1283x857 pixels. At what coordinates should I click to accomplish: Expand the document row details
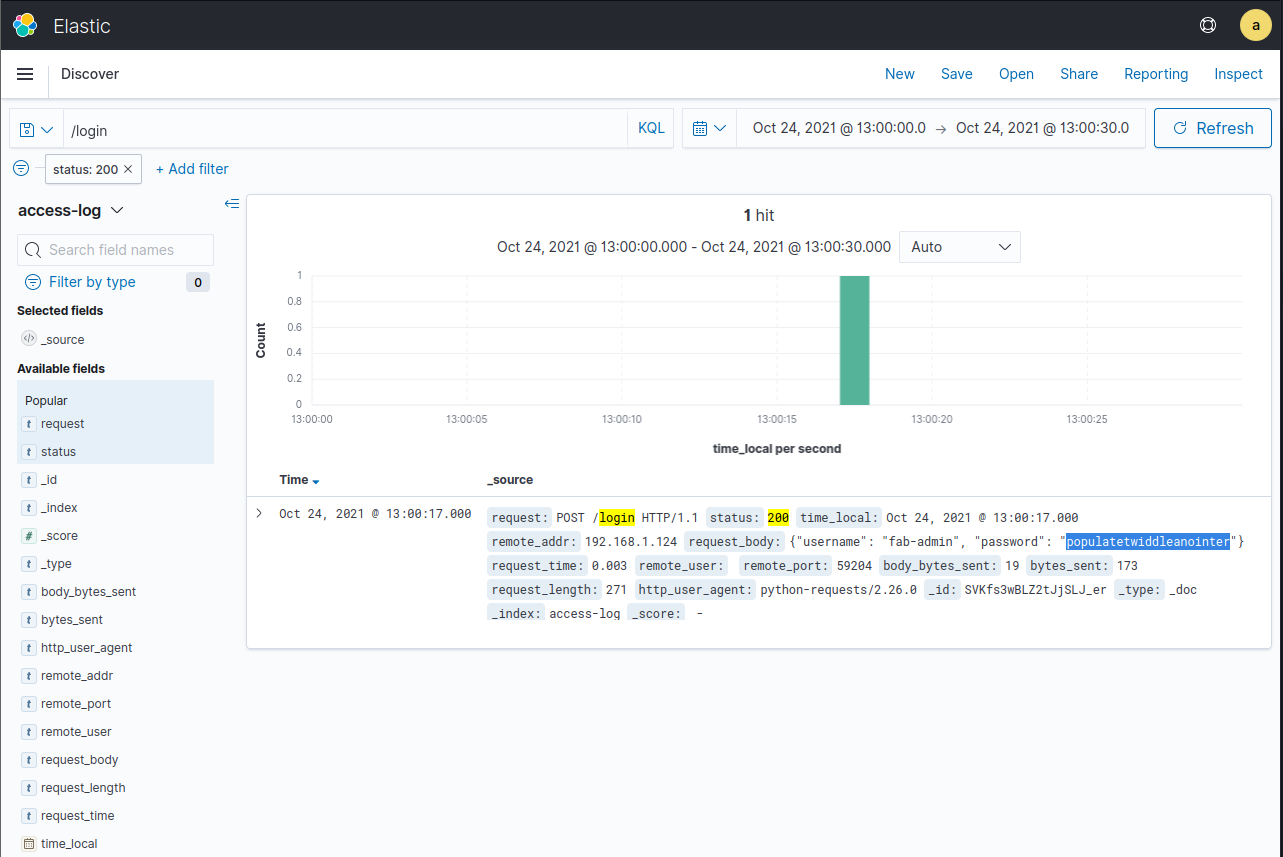pos(259,513)
